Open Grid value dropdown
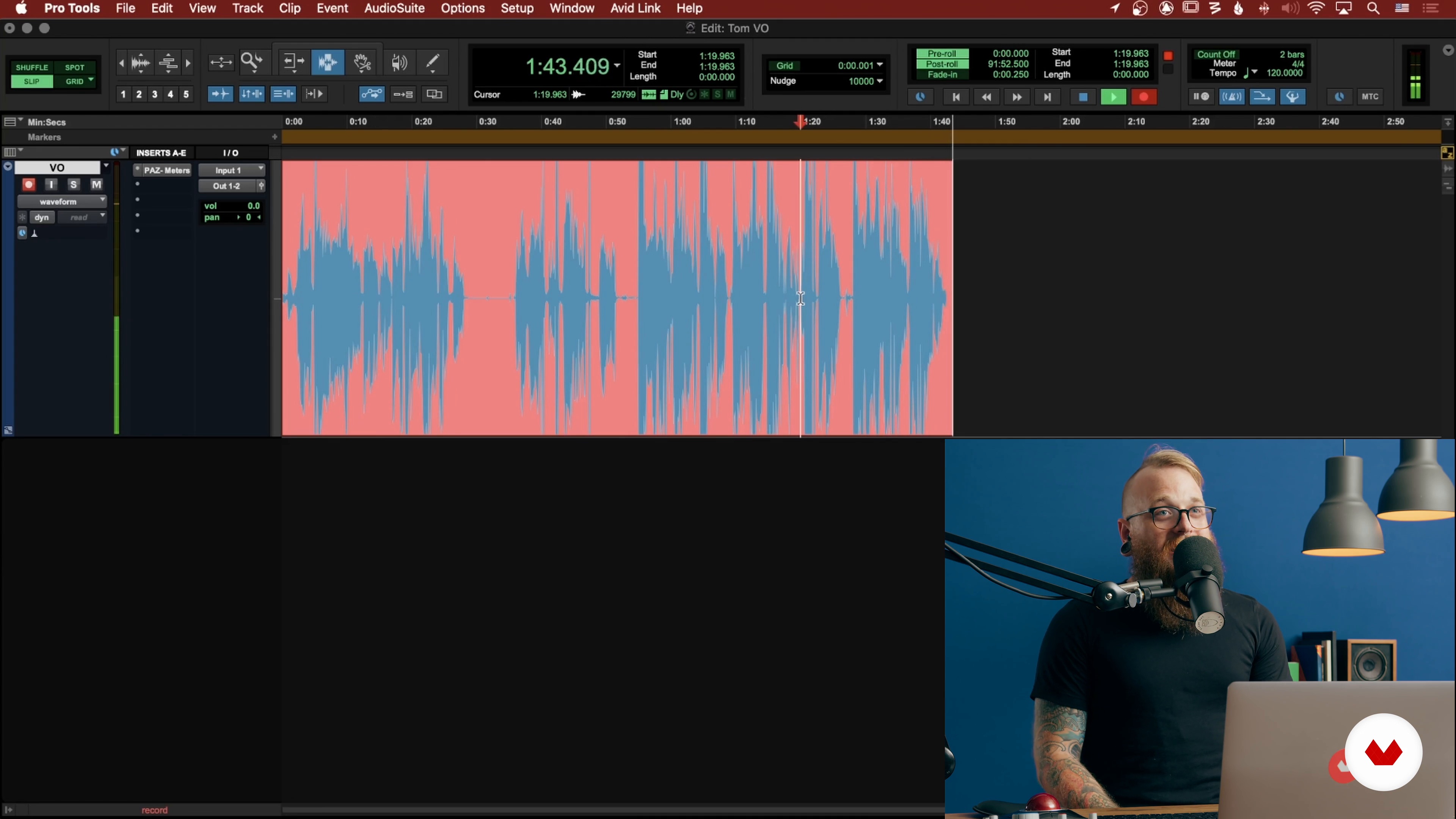 point(880,65)
